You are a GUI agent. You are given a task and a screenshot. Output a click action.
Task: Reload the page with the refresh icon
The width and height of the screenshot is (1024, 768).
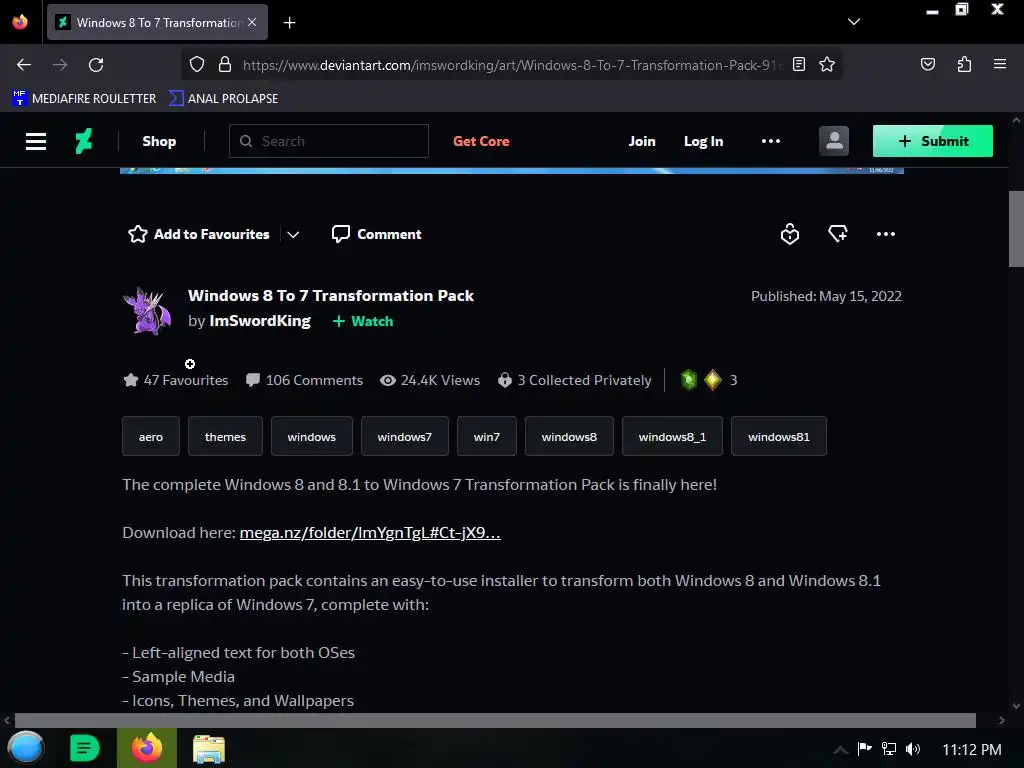(96, 65)
